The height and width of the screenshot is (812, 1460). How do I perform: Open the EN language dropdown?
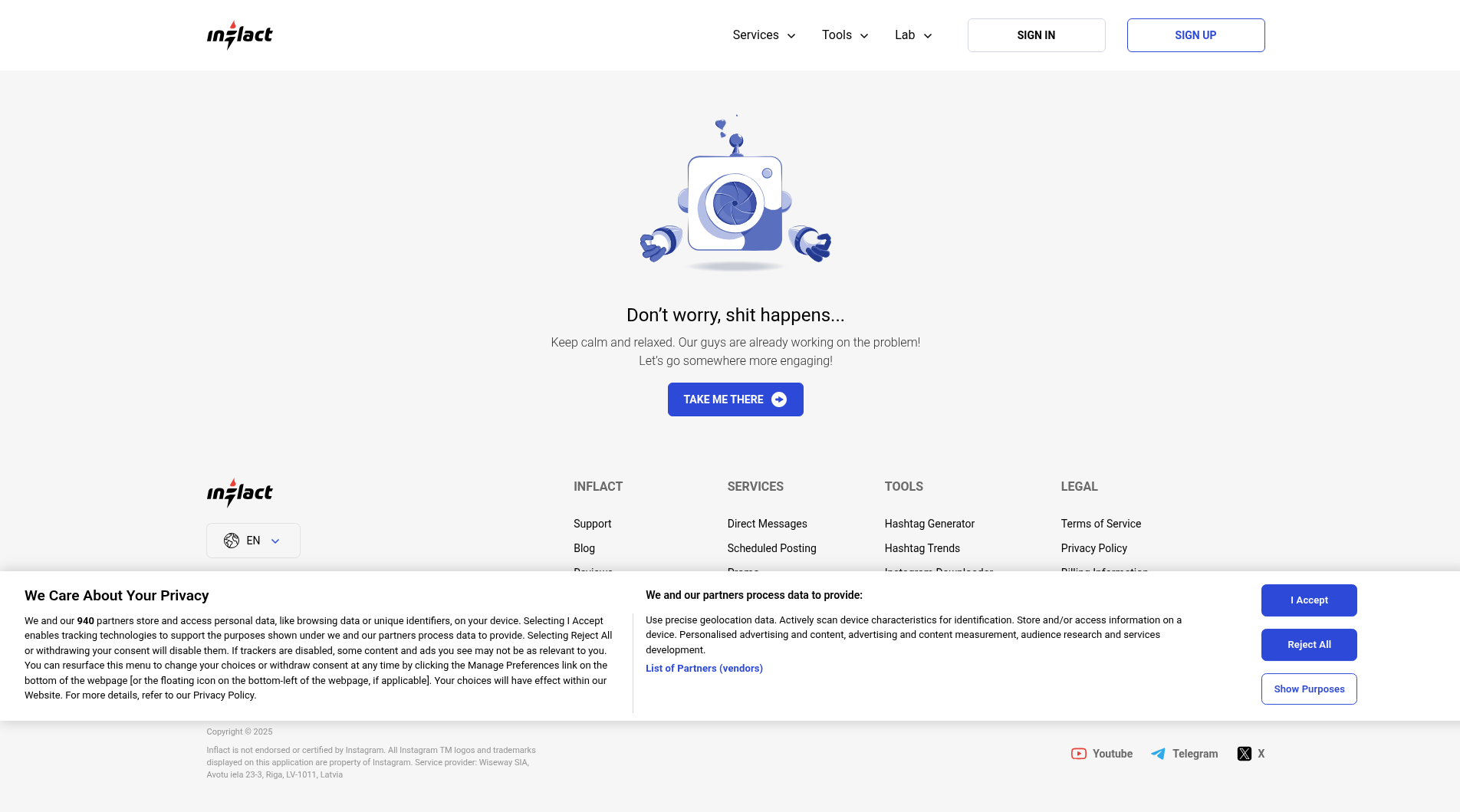point(253,541)
